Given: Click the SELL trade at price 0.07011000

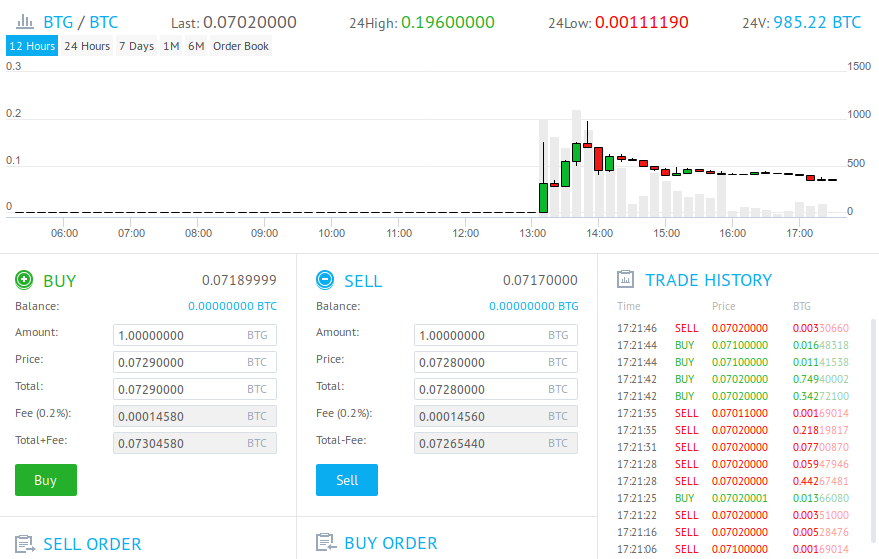Looking at the screenshot, I should click(733, 413).
